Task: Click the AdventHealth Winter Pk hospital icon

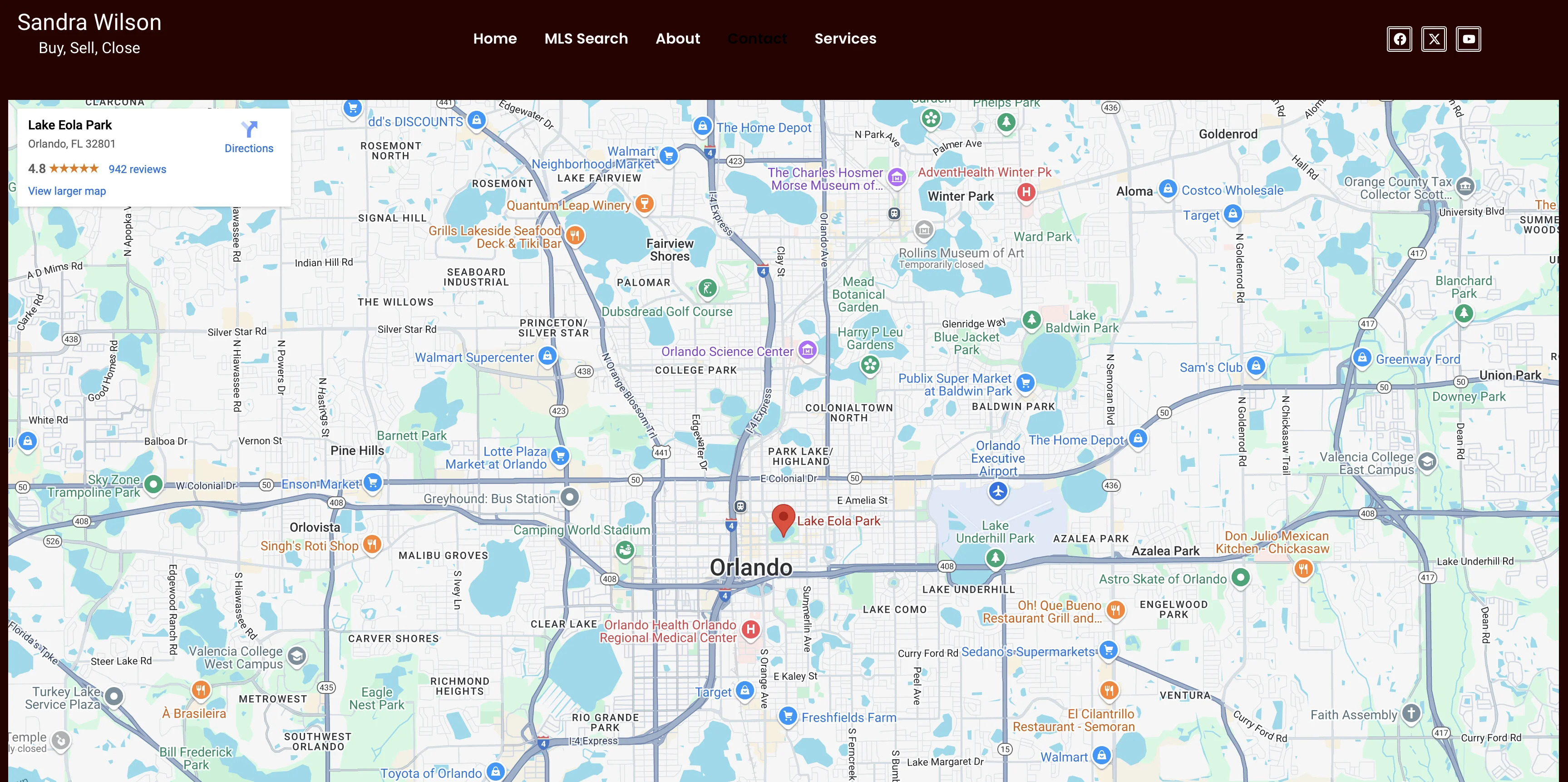Action: (x=1026, y=193)
